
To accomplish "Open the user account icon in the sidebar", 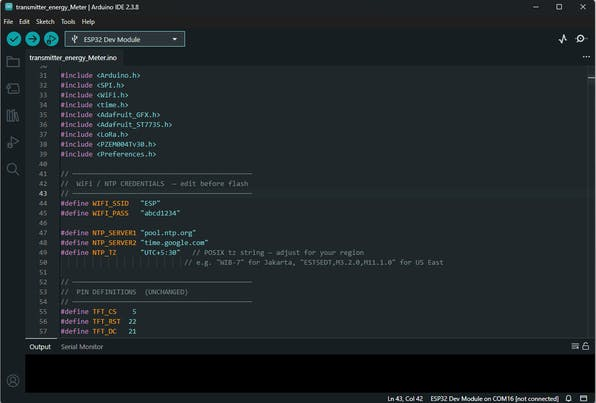I will pos(13,381).
